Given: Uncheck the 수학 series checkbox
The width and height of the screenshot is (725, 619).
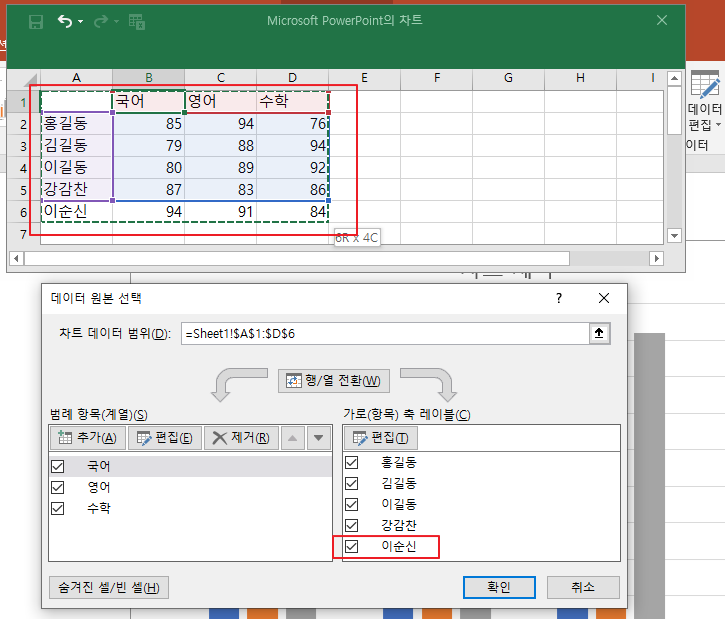Looking at the screenshot, I should [58, 509].
